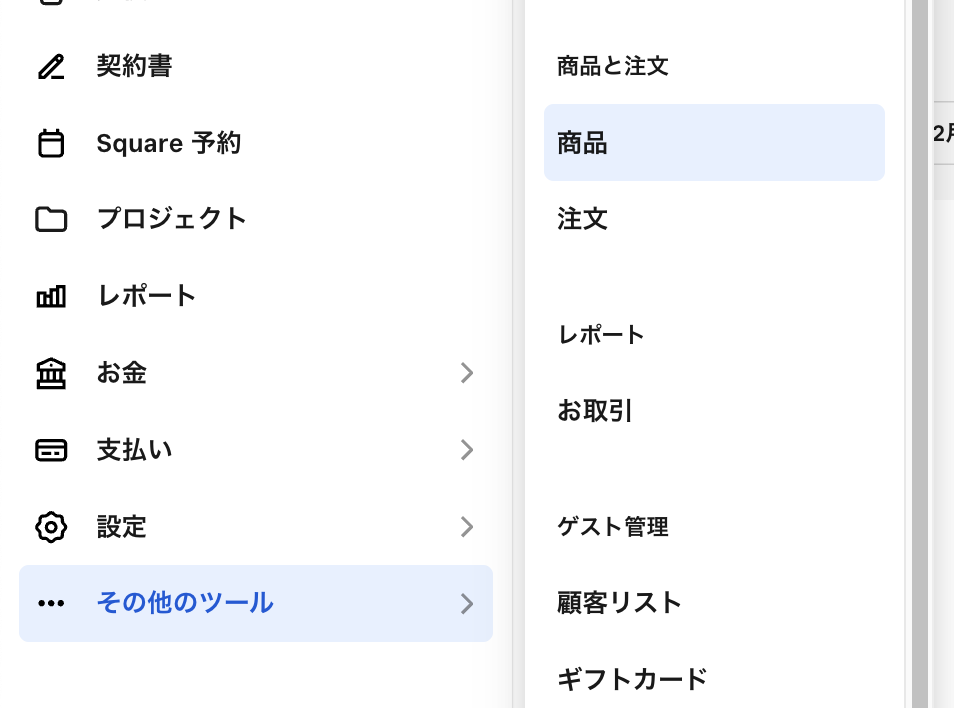Expand the 支払い submenu chevron
Viewport: 954px width, 708px height.
click(467, 450)
